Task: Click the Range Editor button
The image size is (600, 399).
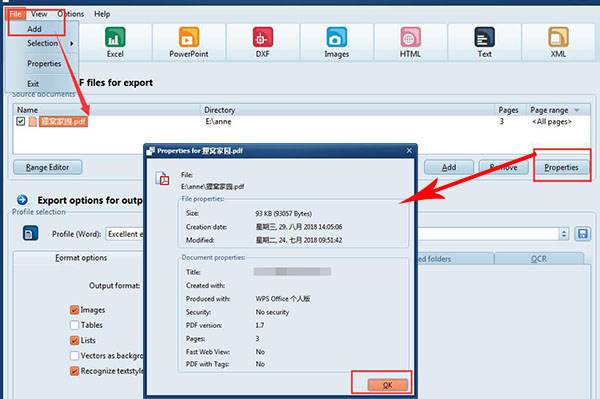Action: [47, 167]
